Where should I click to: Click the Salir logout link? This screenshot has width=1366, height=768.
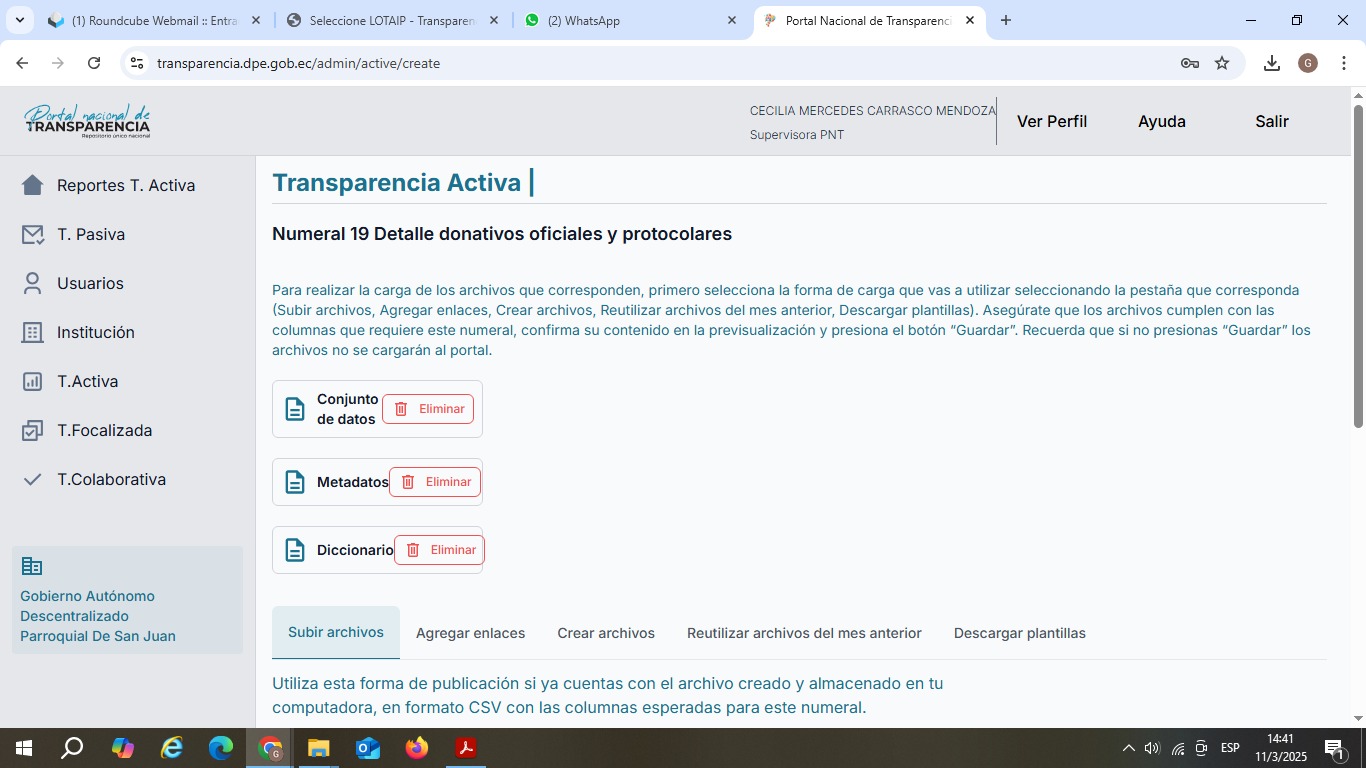1271,121
